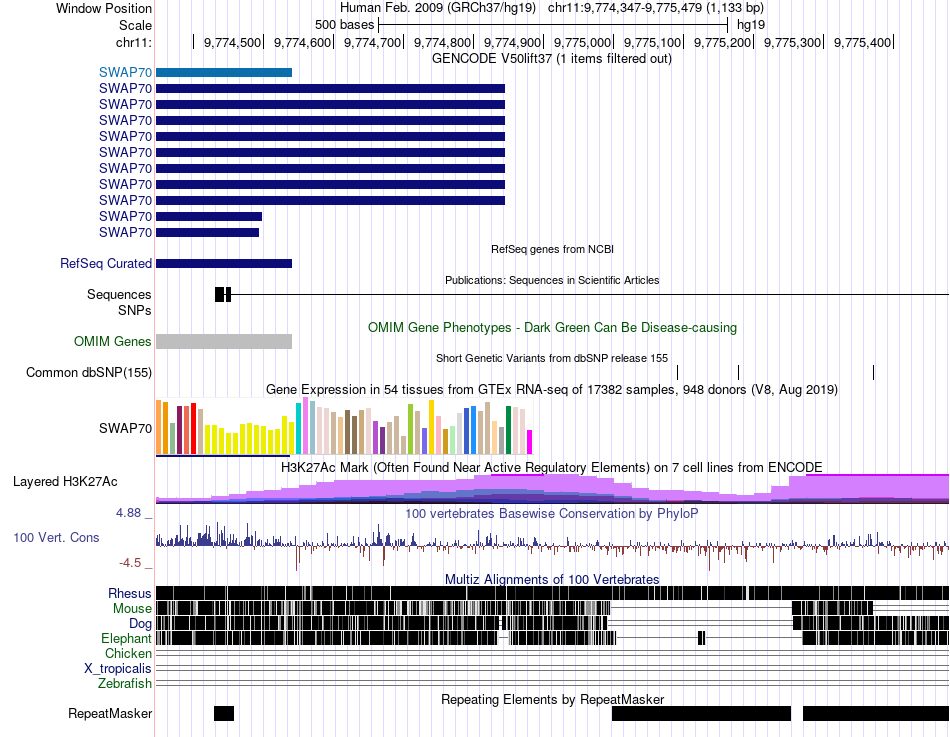Click the Mouse alignment label

tap(132, 609)
